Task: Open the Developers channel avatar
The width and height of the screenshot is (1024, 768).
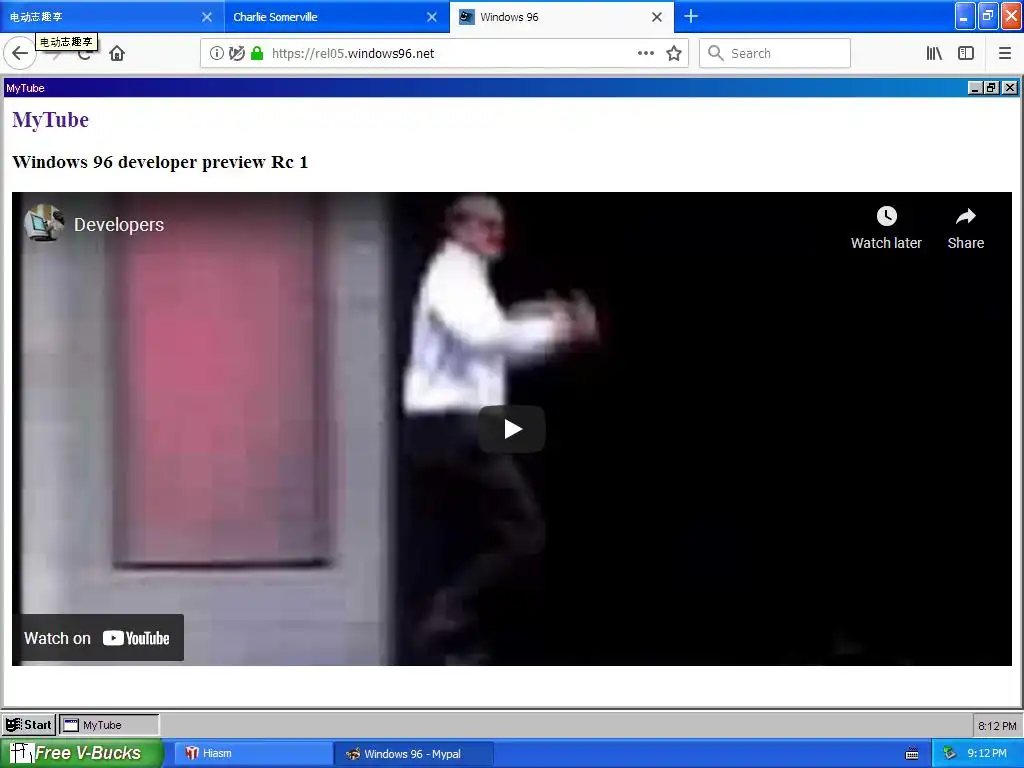Action: 44,223
